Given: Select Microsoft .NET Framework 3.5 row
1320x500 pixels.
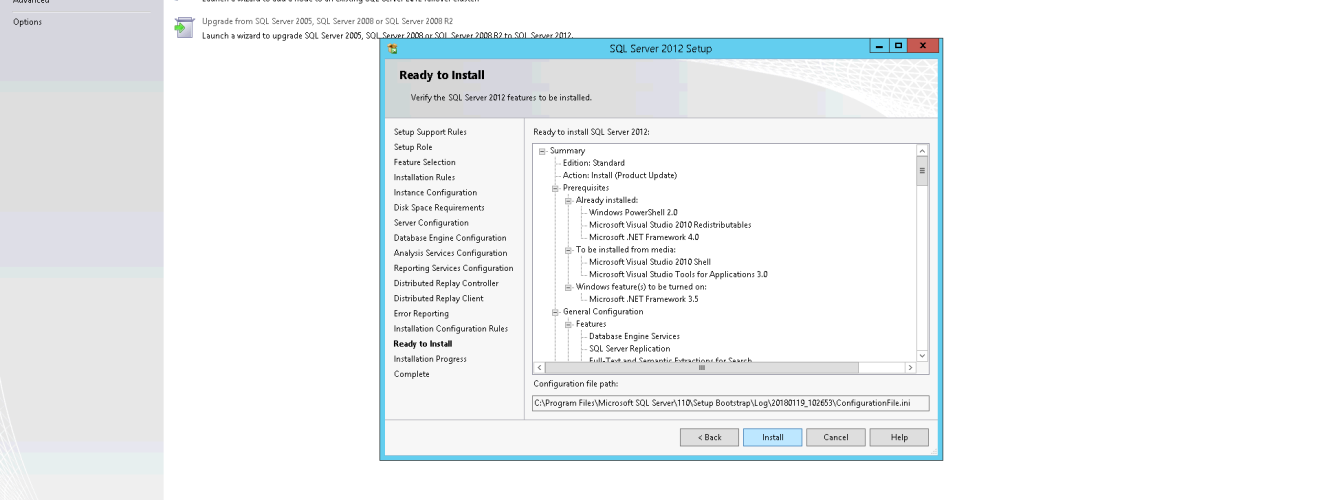Looking at the screenshot, I should [644, 299].
